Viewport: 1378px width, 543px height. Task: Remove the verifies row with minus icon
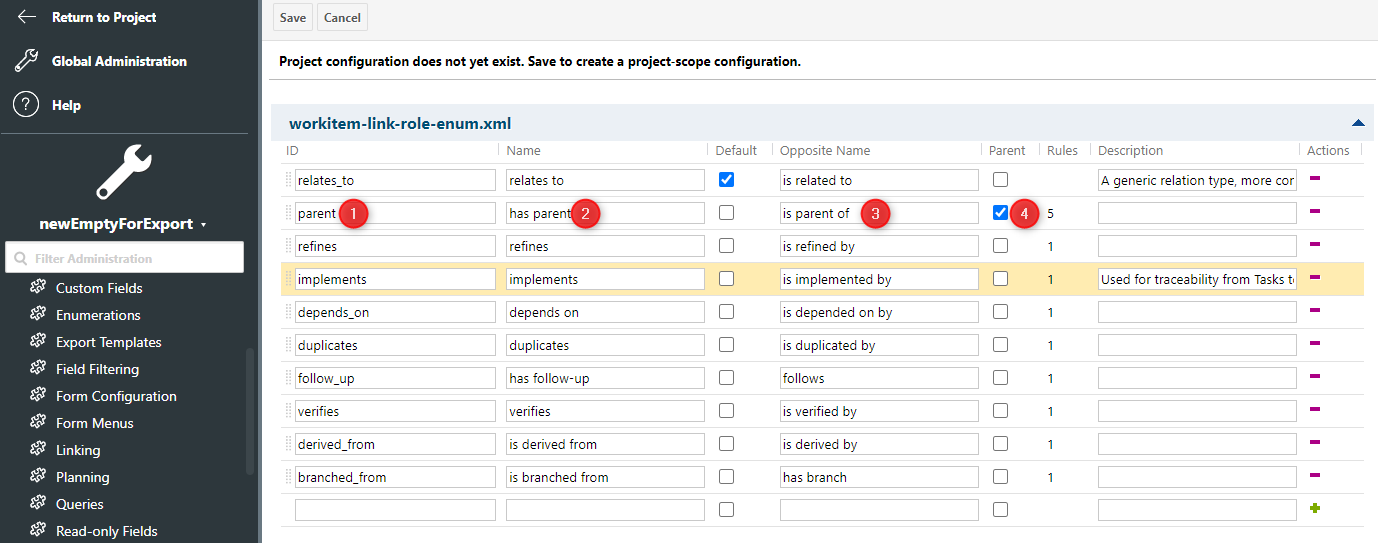1315,410
